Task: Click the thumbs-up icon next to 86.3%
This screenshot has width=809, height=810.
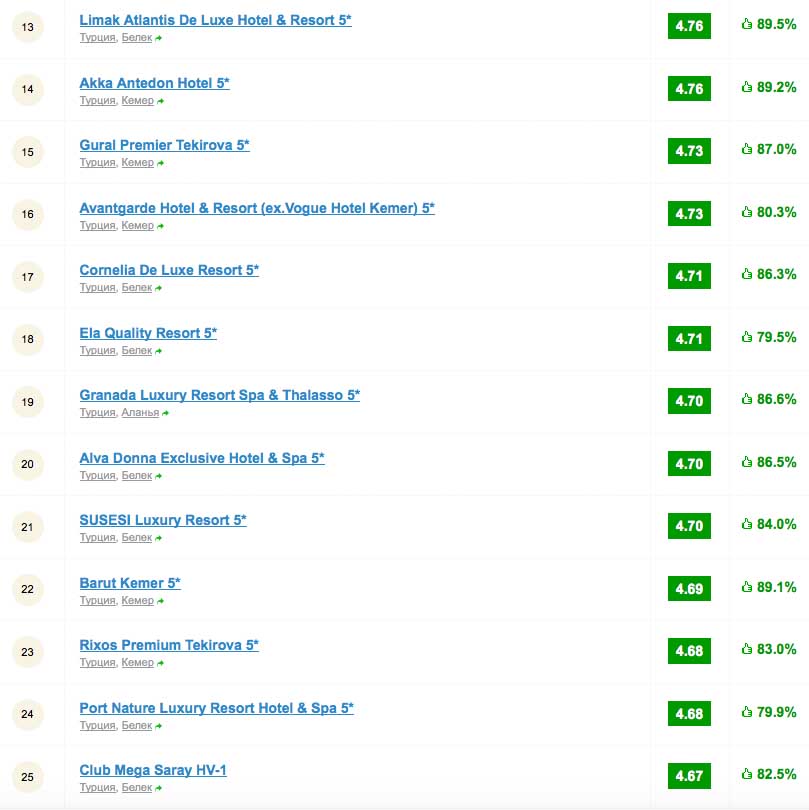Action: coord(746,274)
